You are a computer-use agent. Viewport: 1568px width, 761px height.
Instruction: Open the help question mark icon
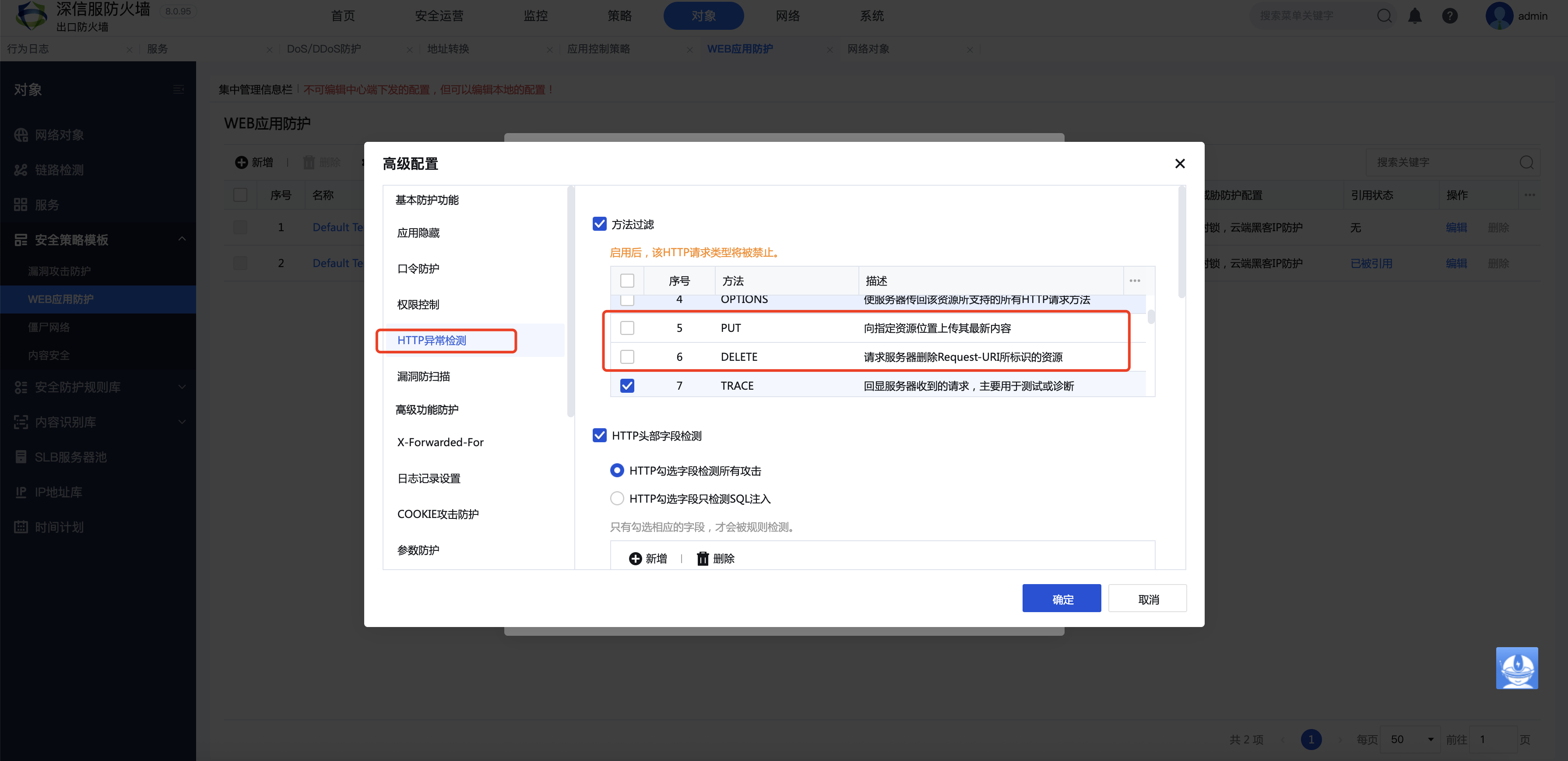(x=1449, y=16)
